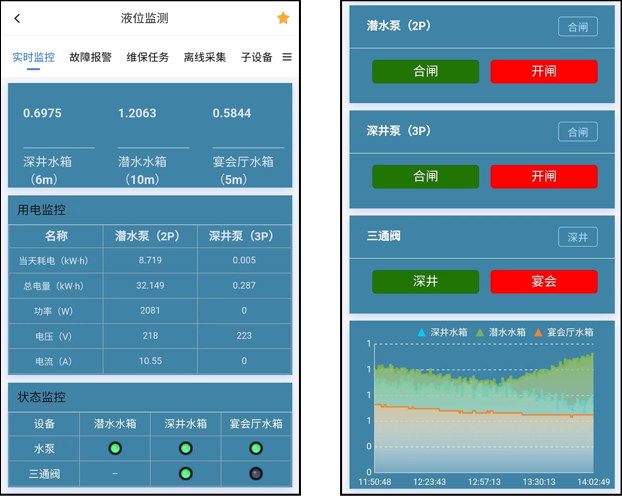622x496 pixels.
Task: Tap the back arrow icon
Action: [x=17, y=18]
